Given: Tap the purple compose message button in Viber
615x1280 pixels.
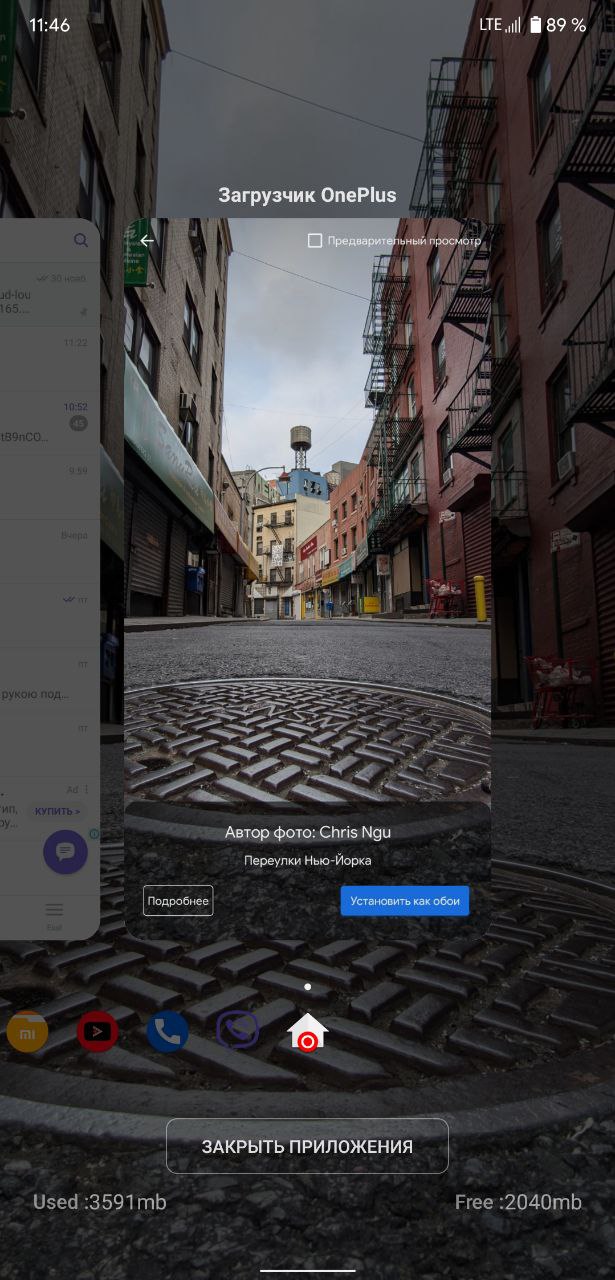Looking at the screenshot, I should tap(65, 852).
